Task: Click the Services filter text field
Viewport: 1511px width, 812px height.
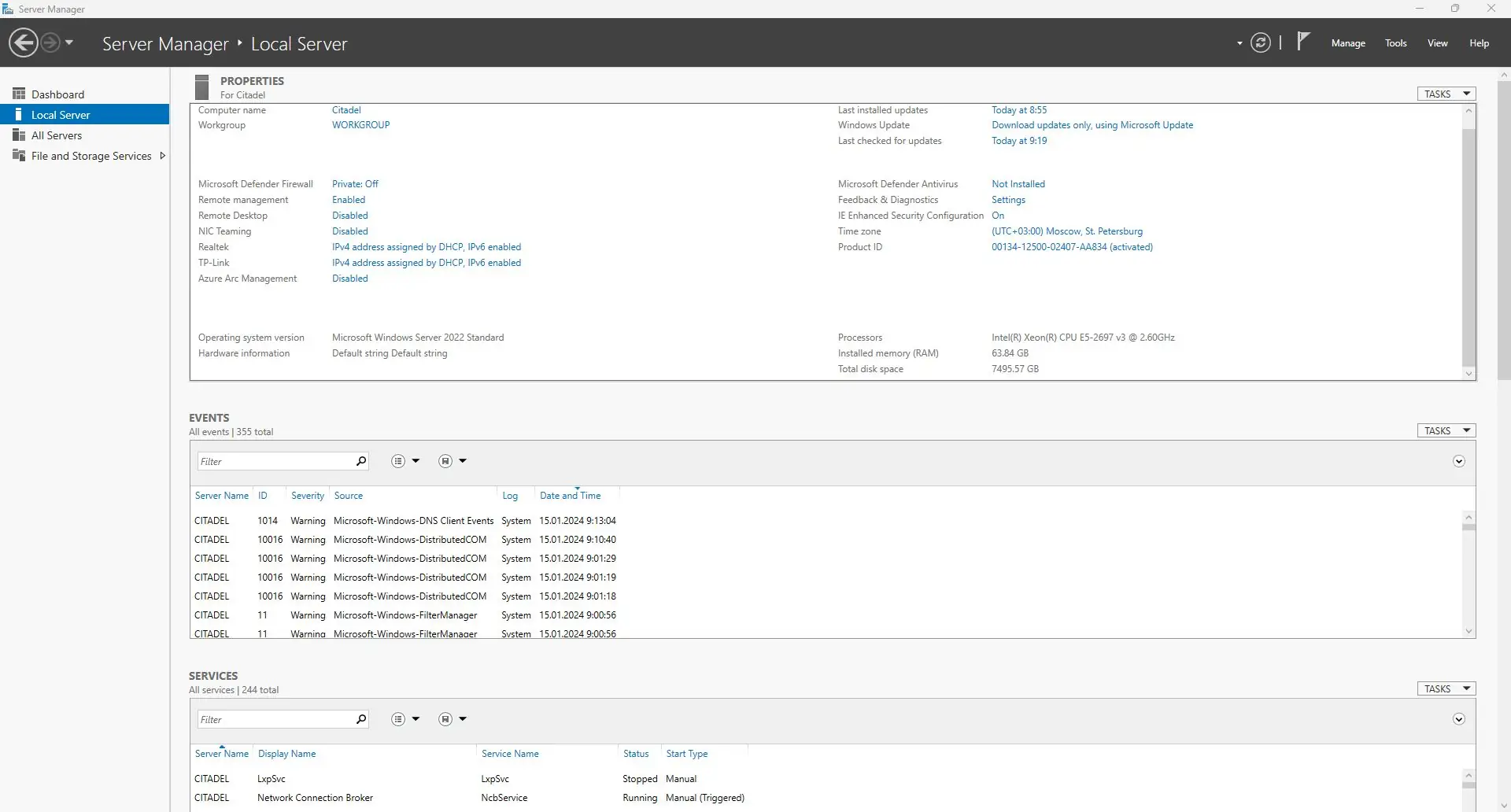Action: (x=275, y=719)
